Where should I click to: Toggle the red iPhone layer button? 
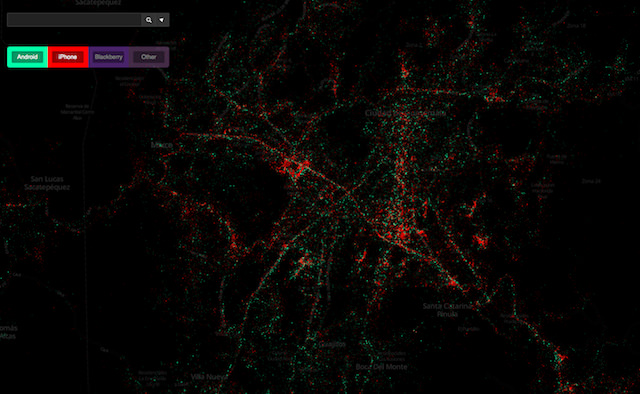(x=68, y=57)
